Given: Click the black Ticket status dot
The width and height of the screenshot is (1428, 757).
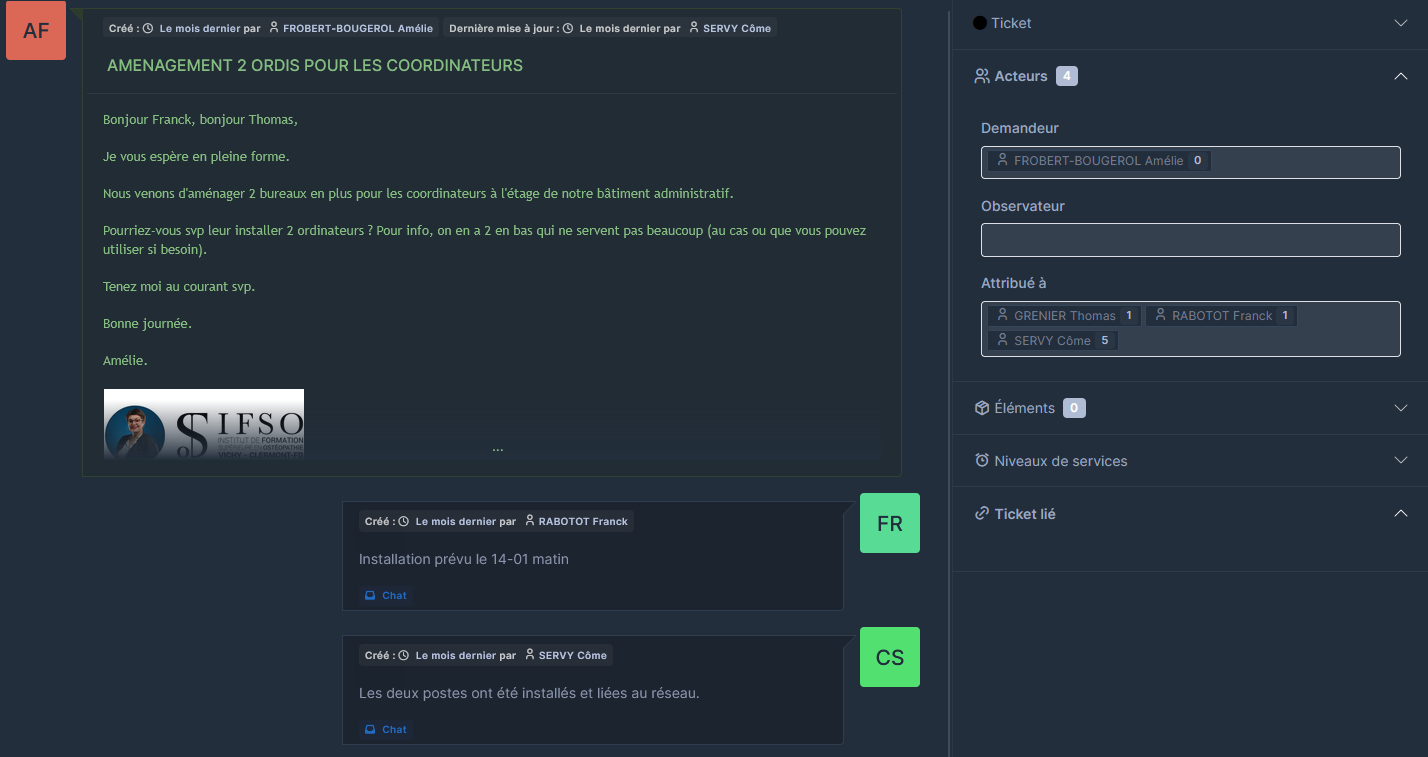Looking at the screenshot, I should [x=980, y=23].
